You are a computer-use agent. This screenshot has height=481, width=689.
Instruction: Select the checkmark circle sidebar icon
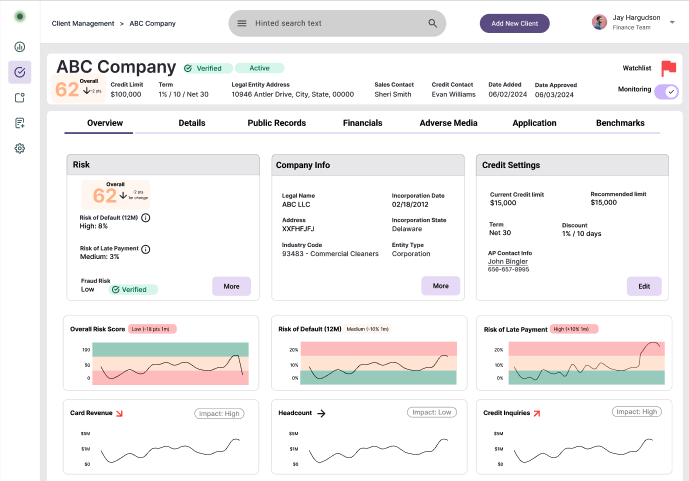coord(20,72)
